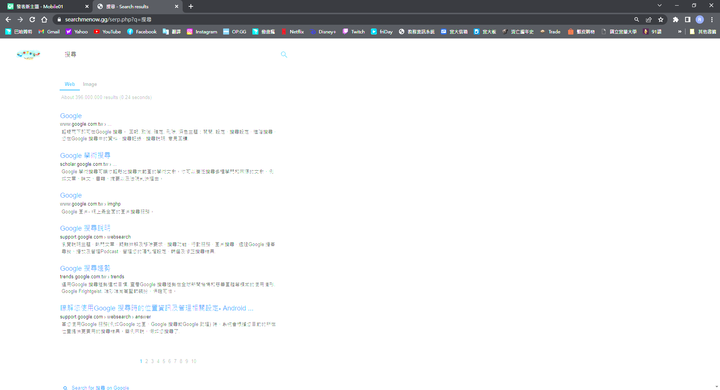Open a new browser tab

tap(191, 6)
